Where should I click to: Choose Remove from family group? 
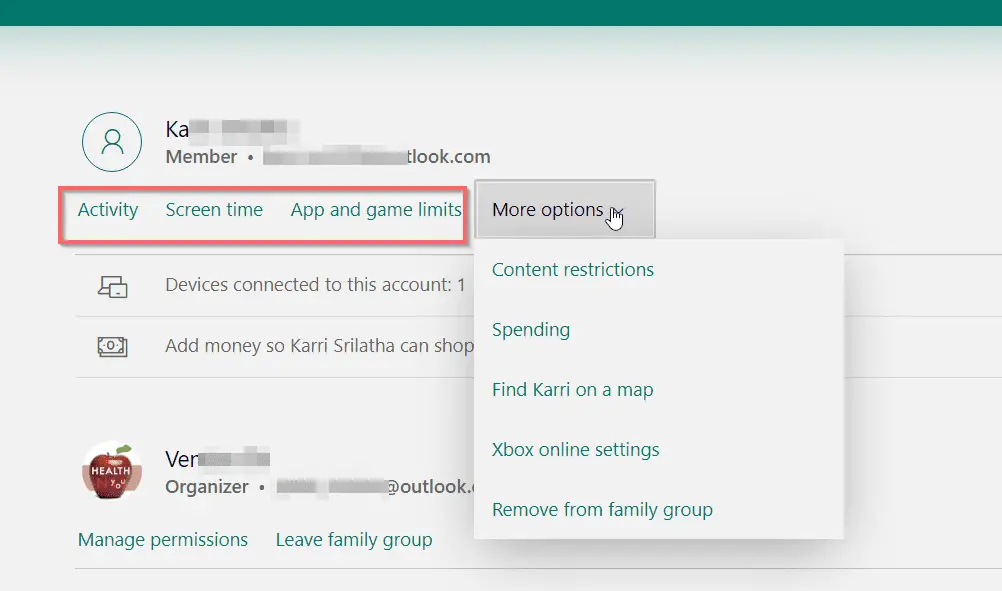[602, 510]
